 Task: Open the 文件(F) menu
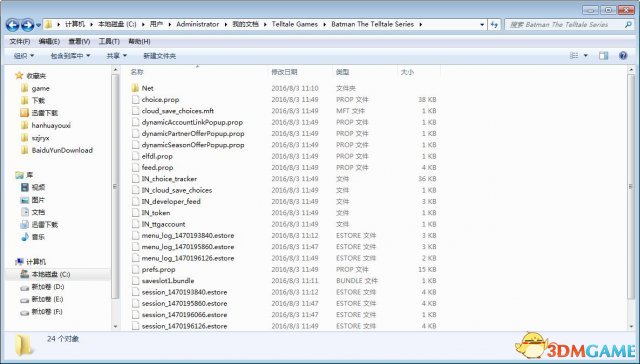20,41
